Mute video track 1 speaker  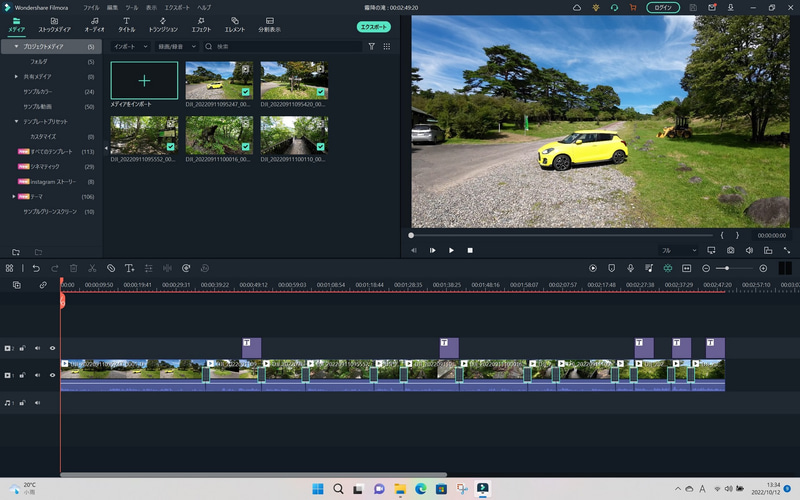coord(37,375)
